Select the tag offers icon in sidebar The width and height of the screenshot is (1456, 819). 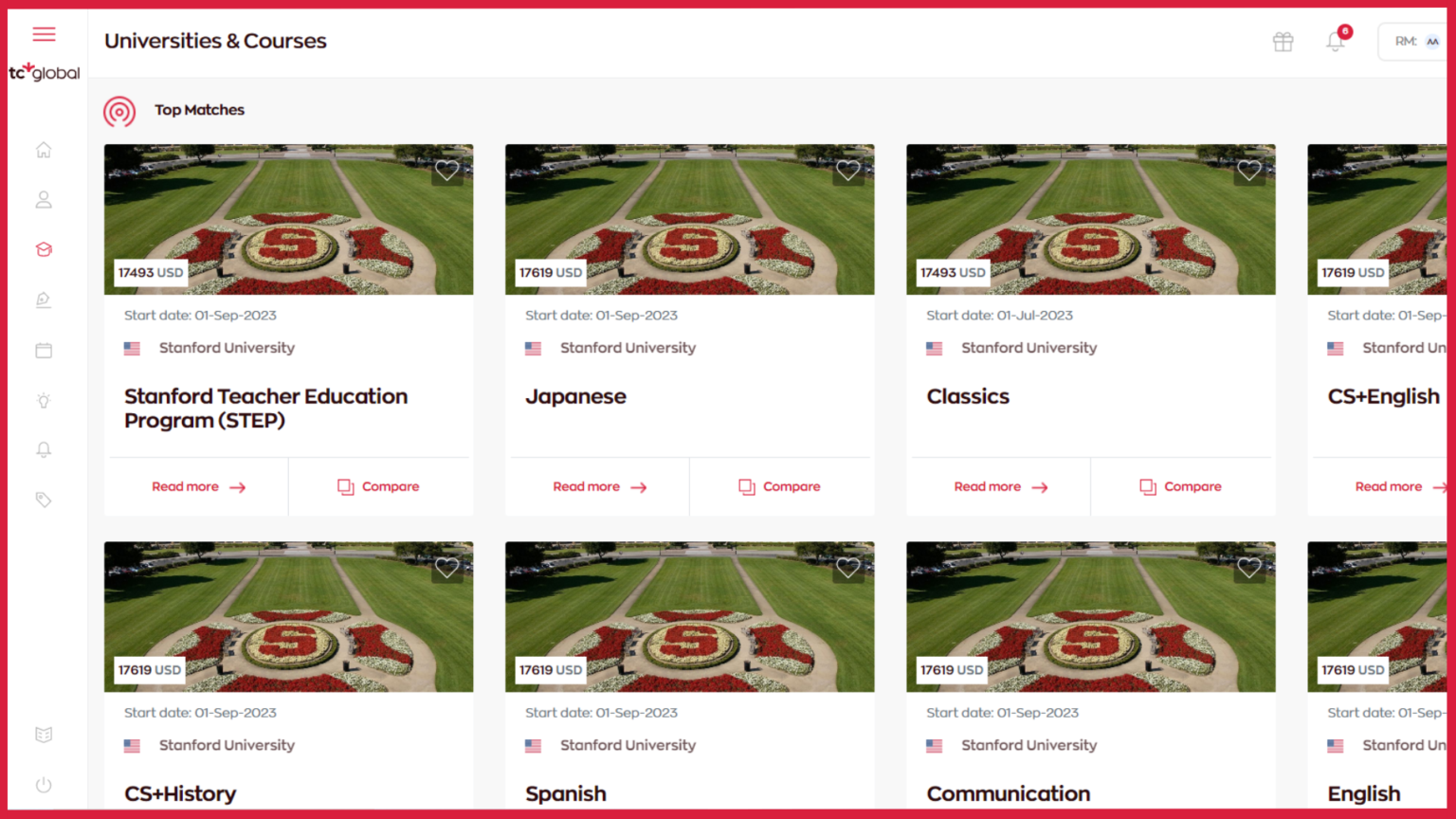[44, 500]
